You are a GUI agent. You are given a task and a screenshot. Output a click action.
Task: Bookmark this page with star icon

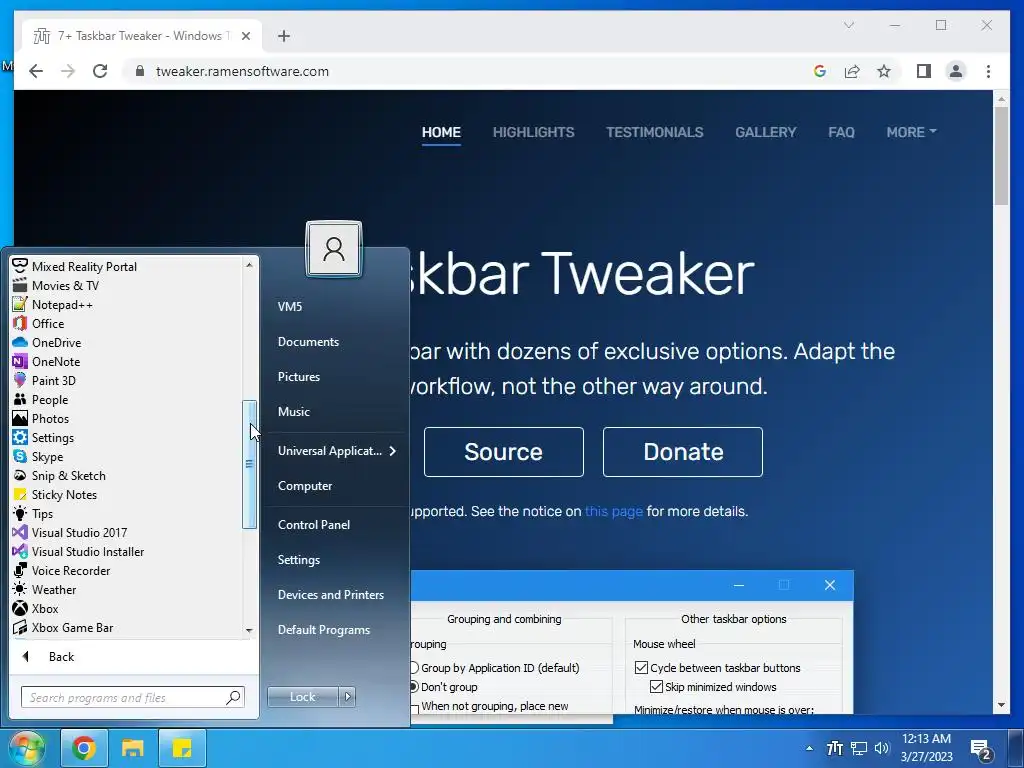click(884, 71)
